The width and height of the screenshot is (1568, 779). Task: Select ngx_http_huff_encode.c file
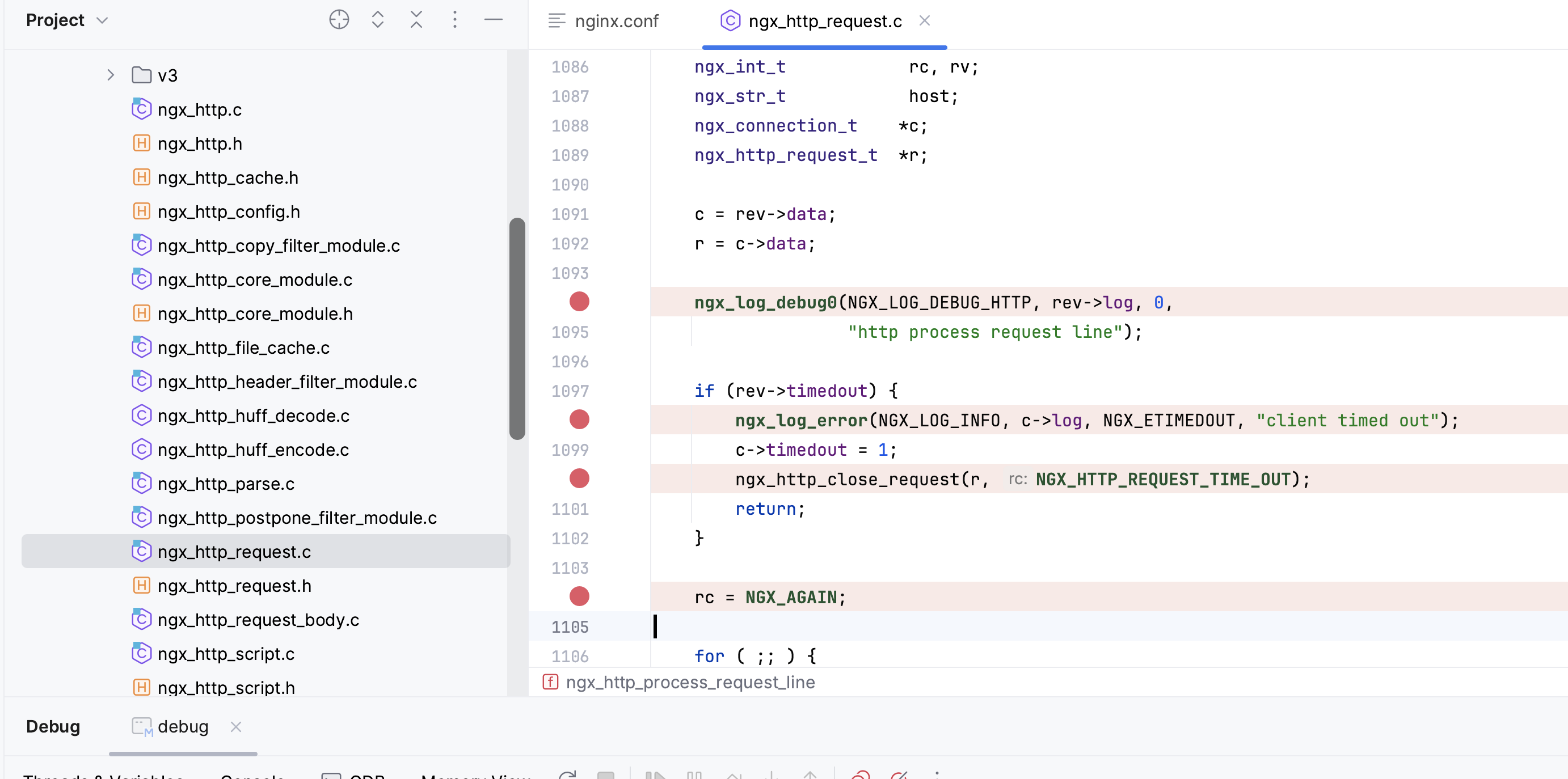pos(252,450)
